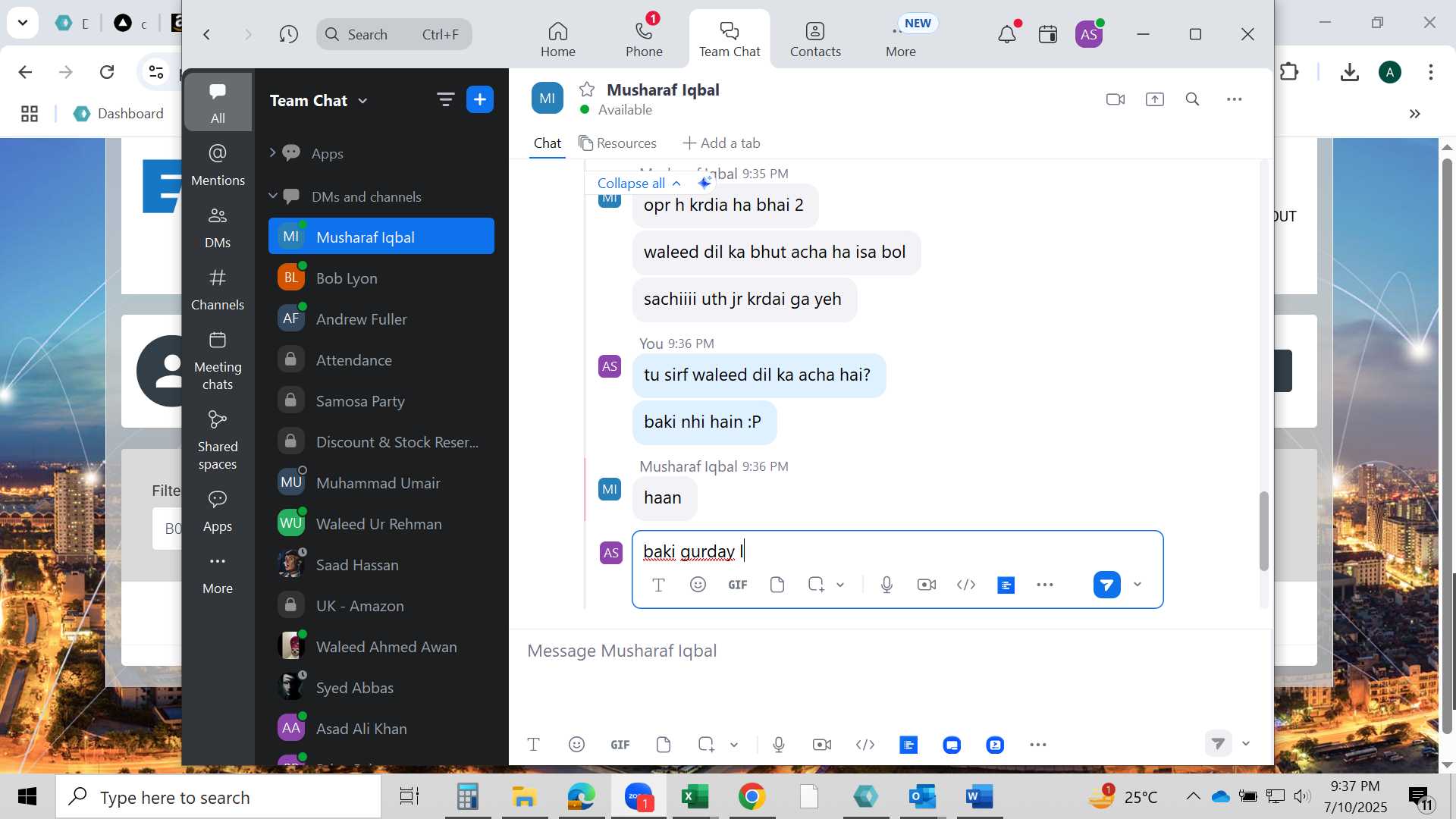Open Shared spaces in the sidebar
1456x819 pixels.
pyautogui.click(x=218, y=440)
